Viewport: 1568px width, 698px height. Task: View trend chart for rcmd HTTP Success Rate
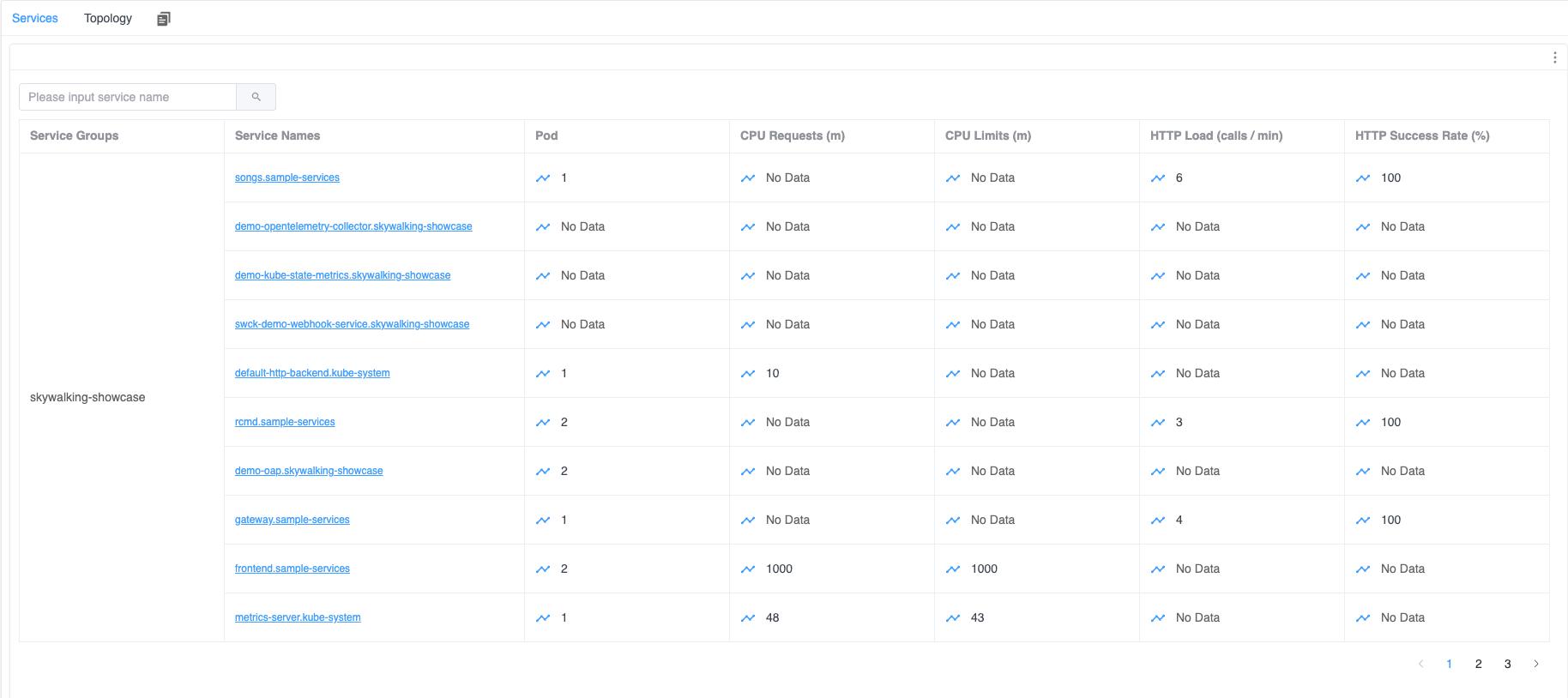tap(1363, 423)
